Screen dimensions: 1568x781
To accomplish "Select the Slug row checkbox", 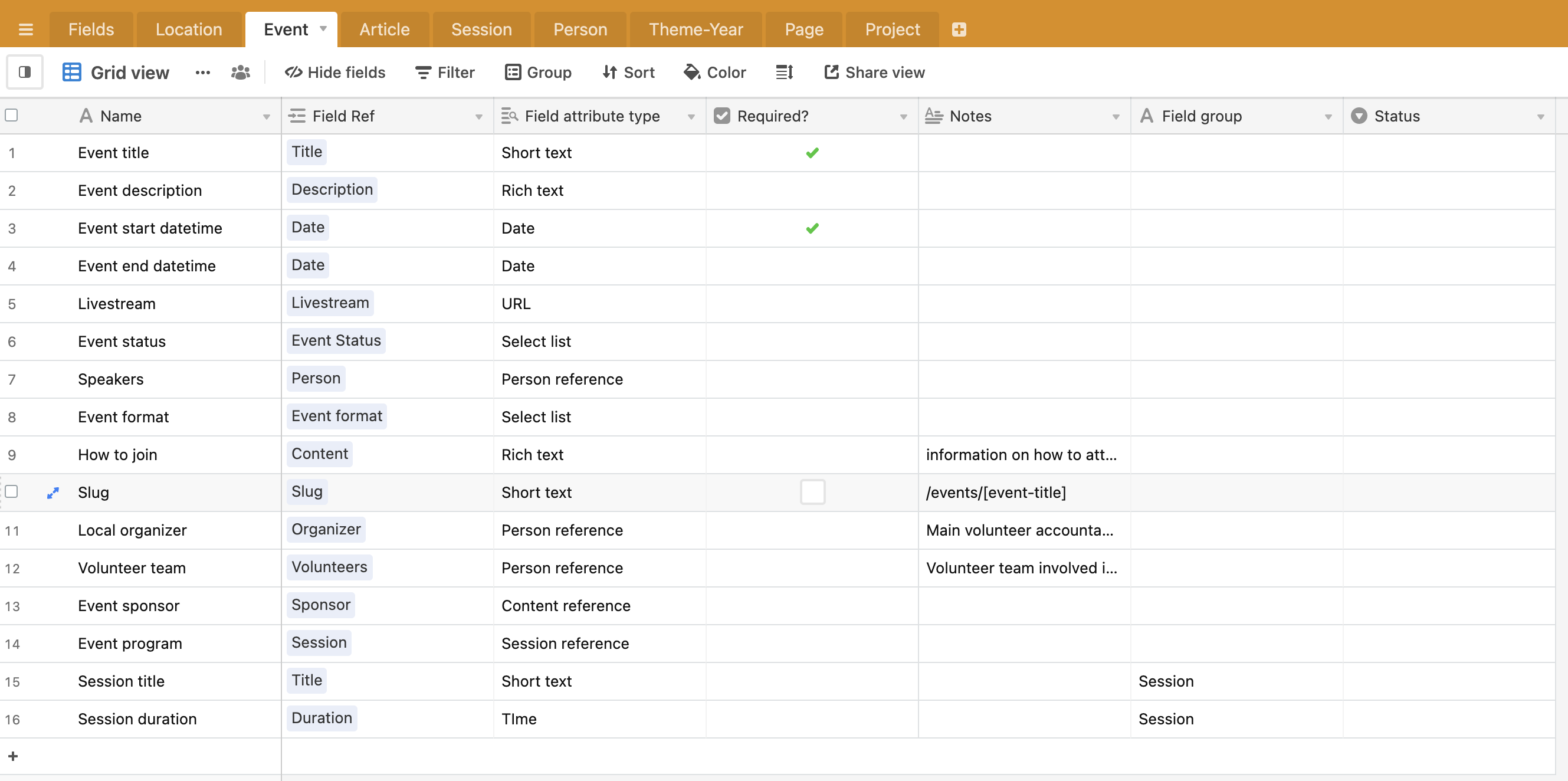I will [12, 491].
